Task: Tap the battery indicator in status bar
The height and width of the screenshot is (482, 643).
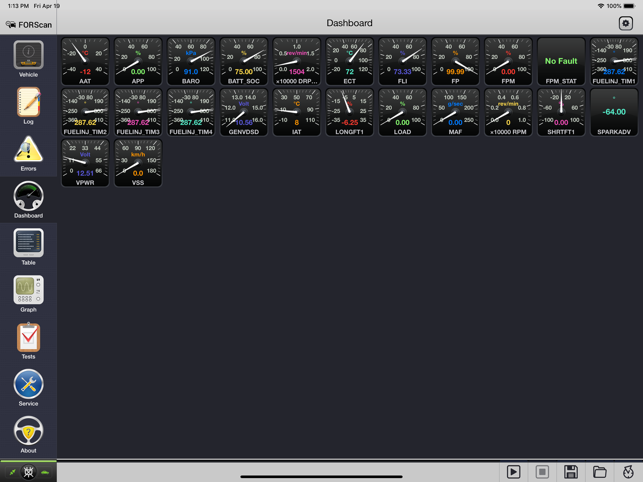Action: pos(629,6)
